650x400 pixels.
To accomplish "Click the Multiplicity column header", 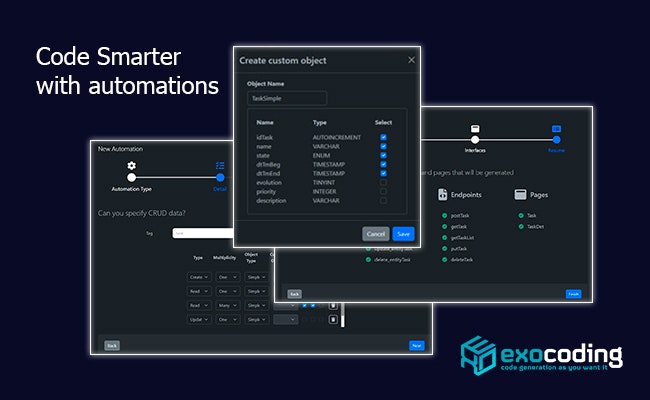I will pyautogui.click(x=224, y=257).
